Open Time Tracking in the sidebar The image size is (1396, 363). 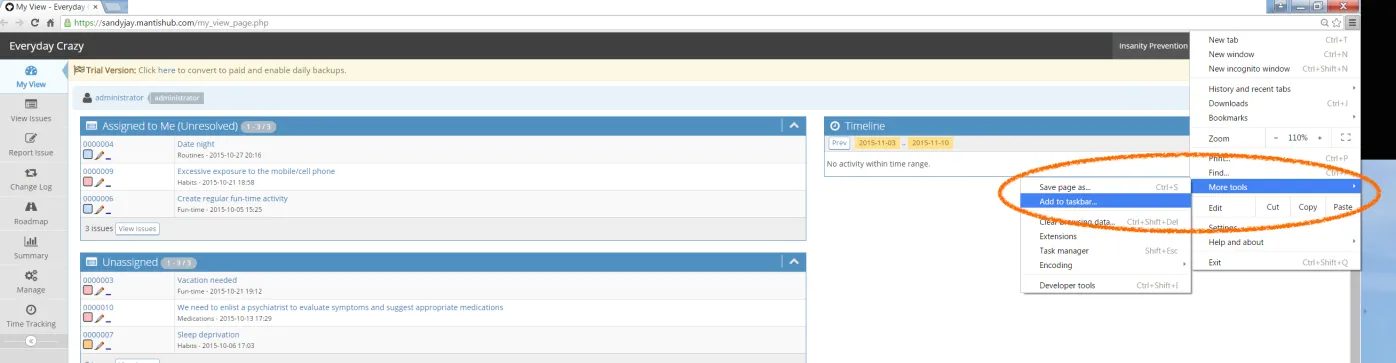(31, 315)
